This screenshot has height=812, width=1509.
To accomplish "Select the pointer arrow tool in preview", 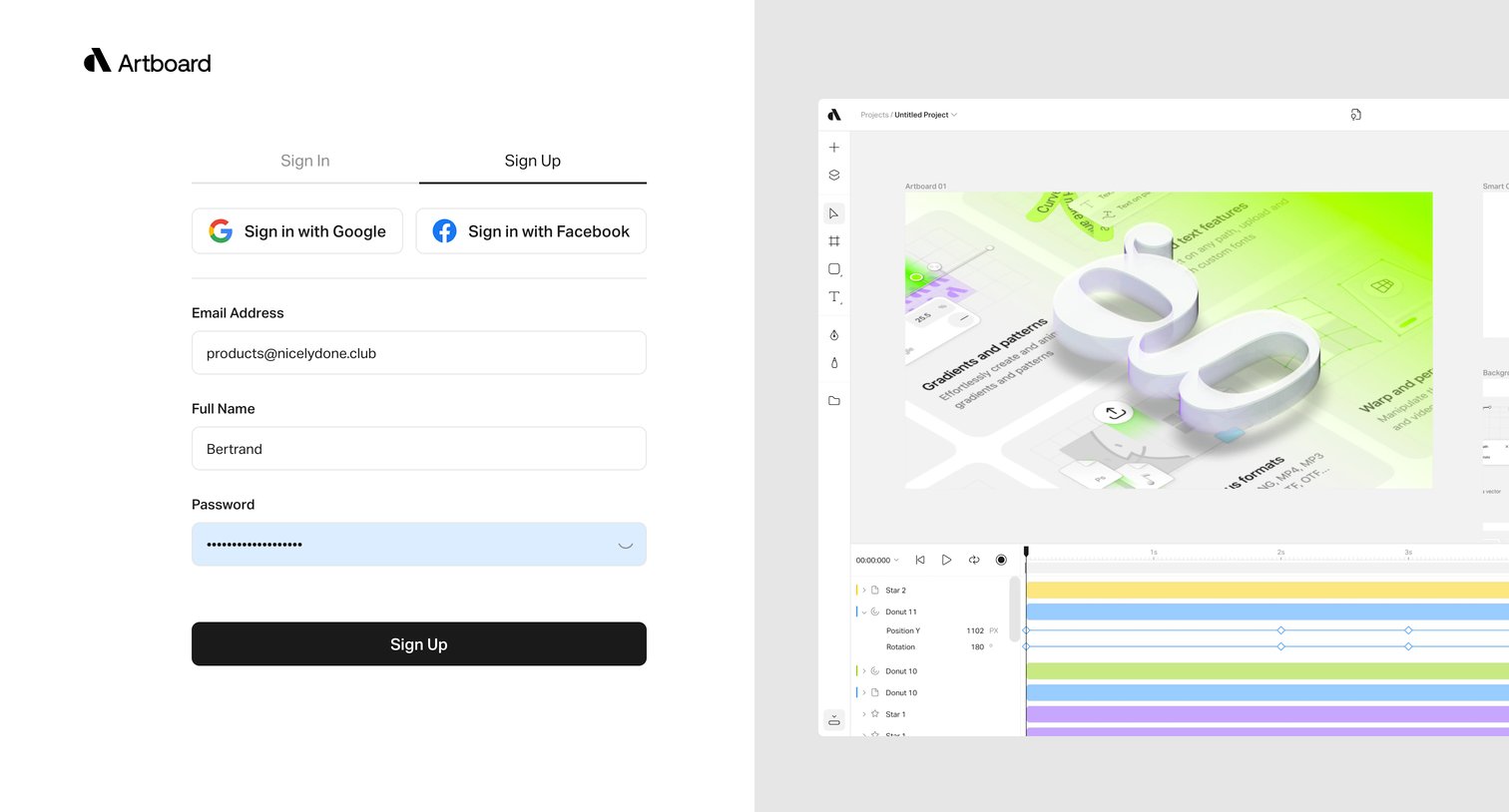I will coord(834,213).
